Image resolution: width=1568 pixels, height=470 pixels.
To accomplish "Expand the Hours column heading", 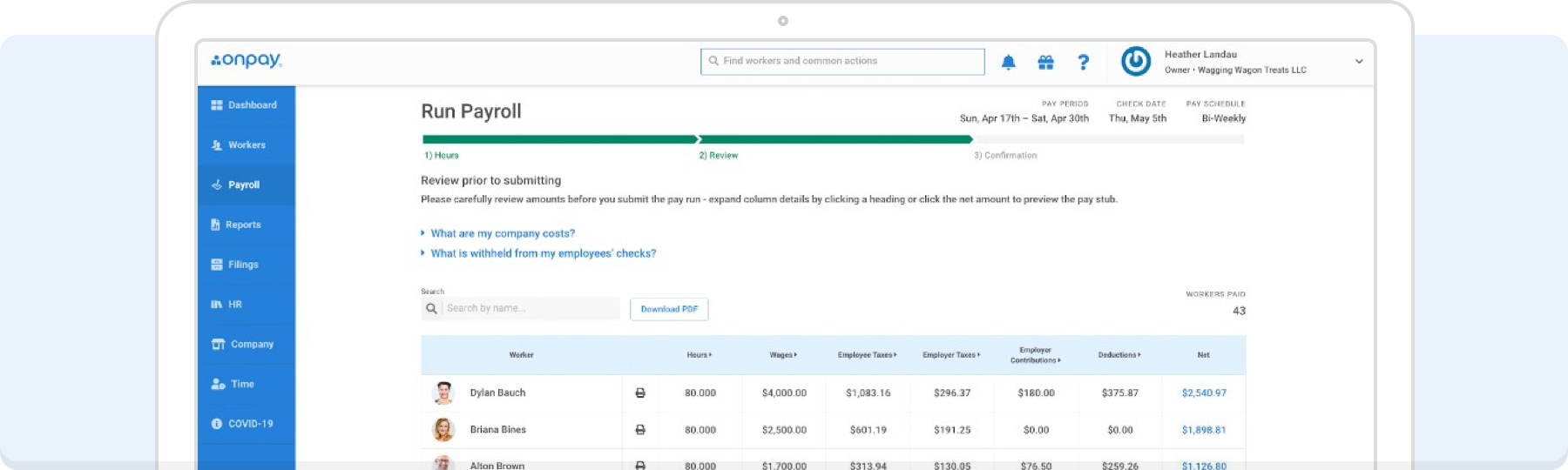I will pyautogui.click(x=700, y=355).
